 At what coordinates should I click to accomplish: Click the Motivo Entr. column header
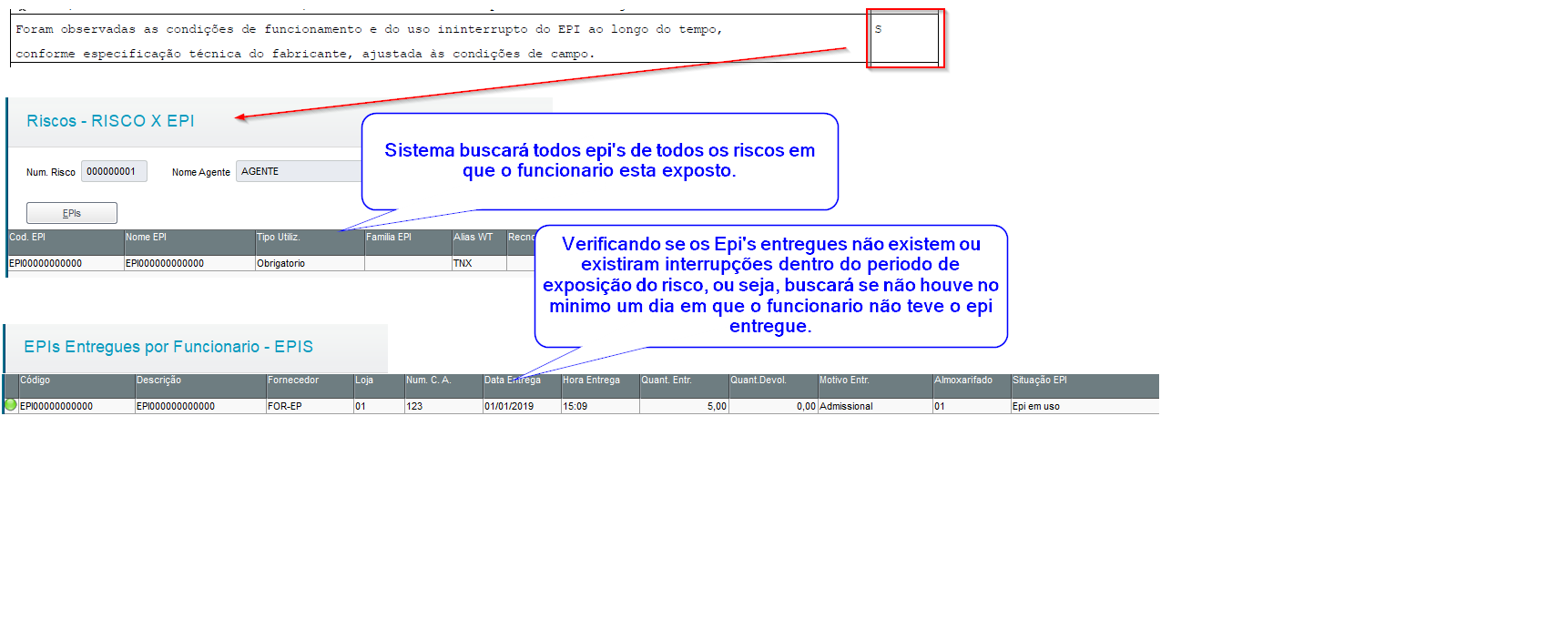pos(875,386)
